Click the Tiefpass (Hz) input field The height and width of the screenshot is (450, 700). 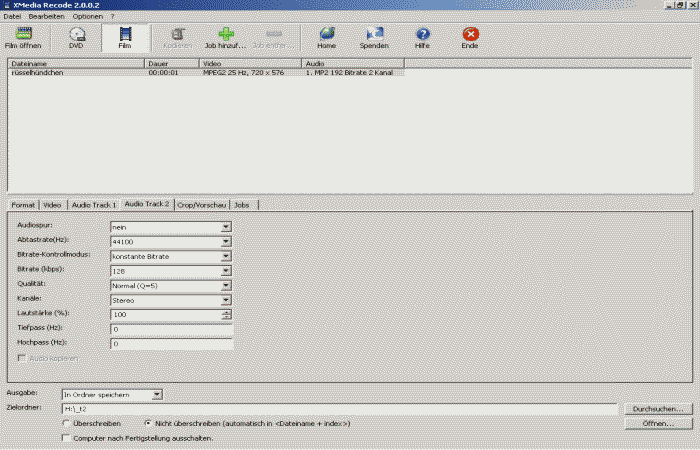point(171,329)
